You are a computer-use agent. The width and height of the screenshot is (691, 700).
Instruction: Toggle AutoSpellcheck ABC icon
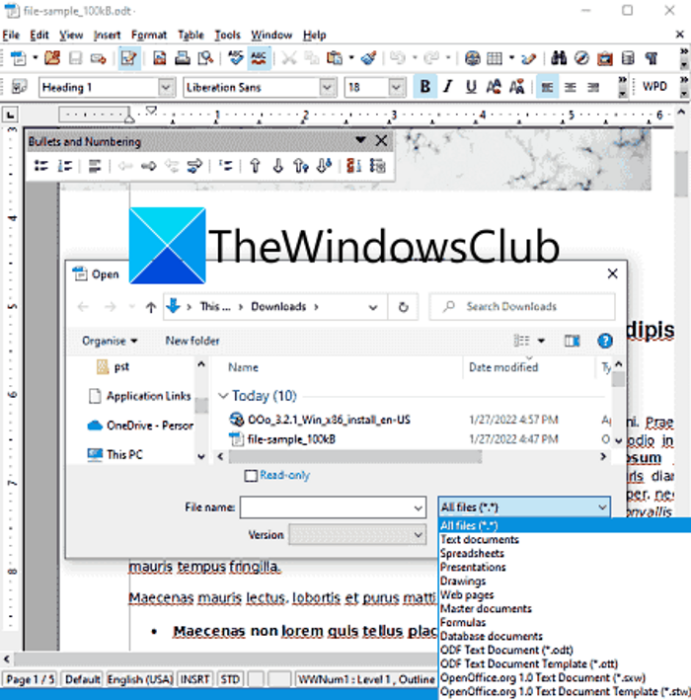(258, 58)
